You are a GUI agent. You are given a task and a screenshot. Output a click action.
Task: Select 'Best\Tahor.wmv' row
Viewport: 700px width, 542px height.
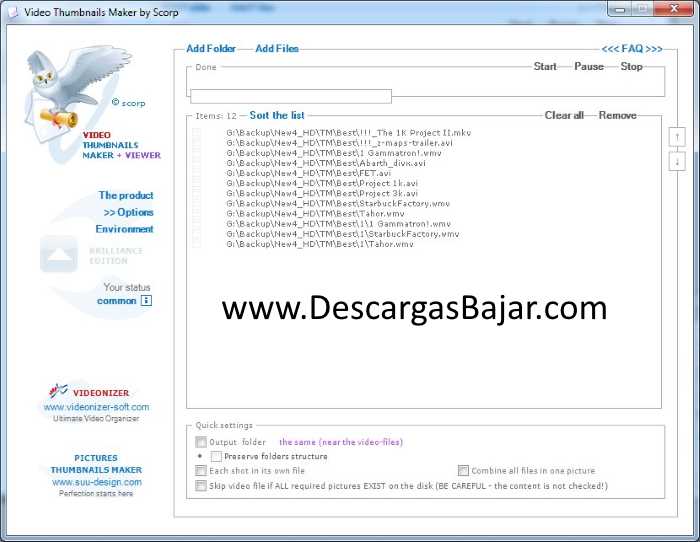[x=315, y=214]
